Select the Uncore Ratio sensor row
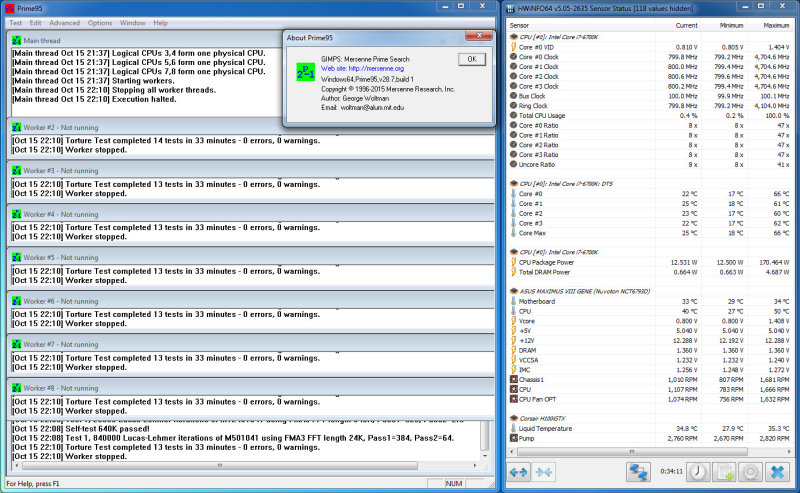The image size is (800, 493). tap(651, 165)
